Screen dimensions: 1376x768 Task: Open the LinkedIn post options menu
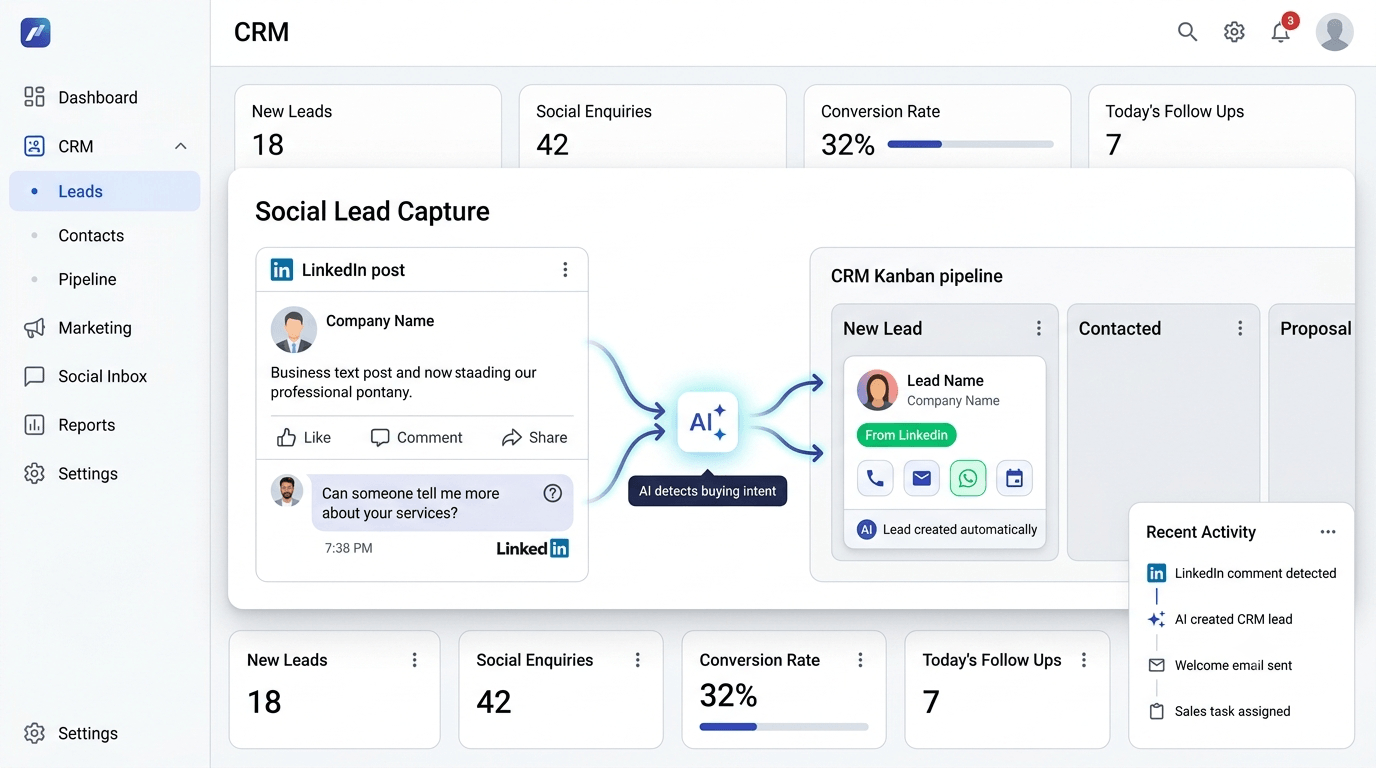(565, 270)
